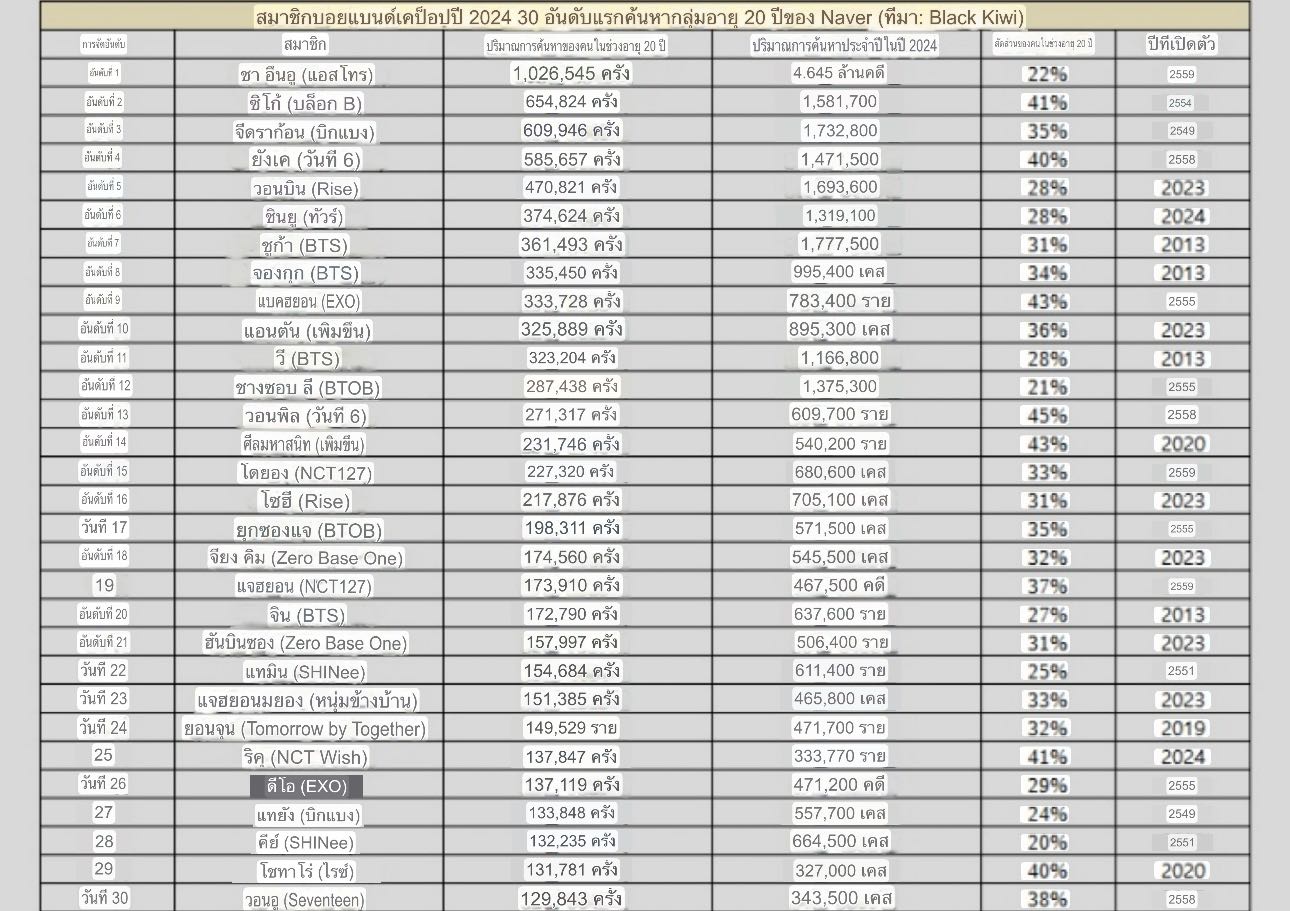
Task: Select the member cell "โชฮี (Rise)"
Action: [x=304, y=501]
